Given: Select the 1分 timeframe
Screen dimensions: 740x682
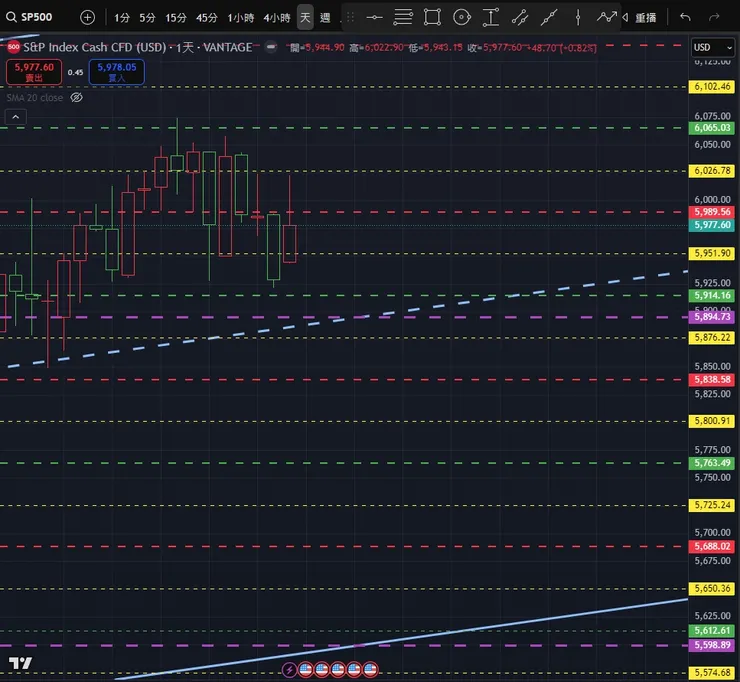Looking at the screenshot, I should coord(122,18).
